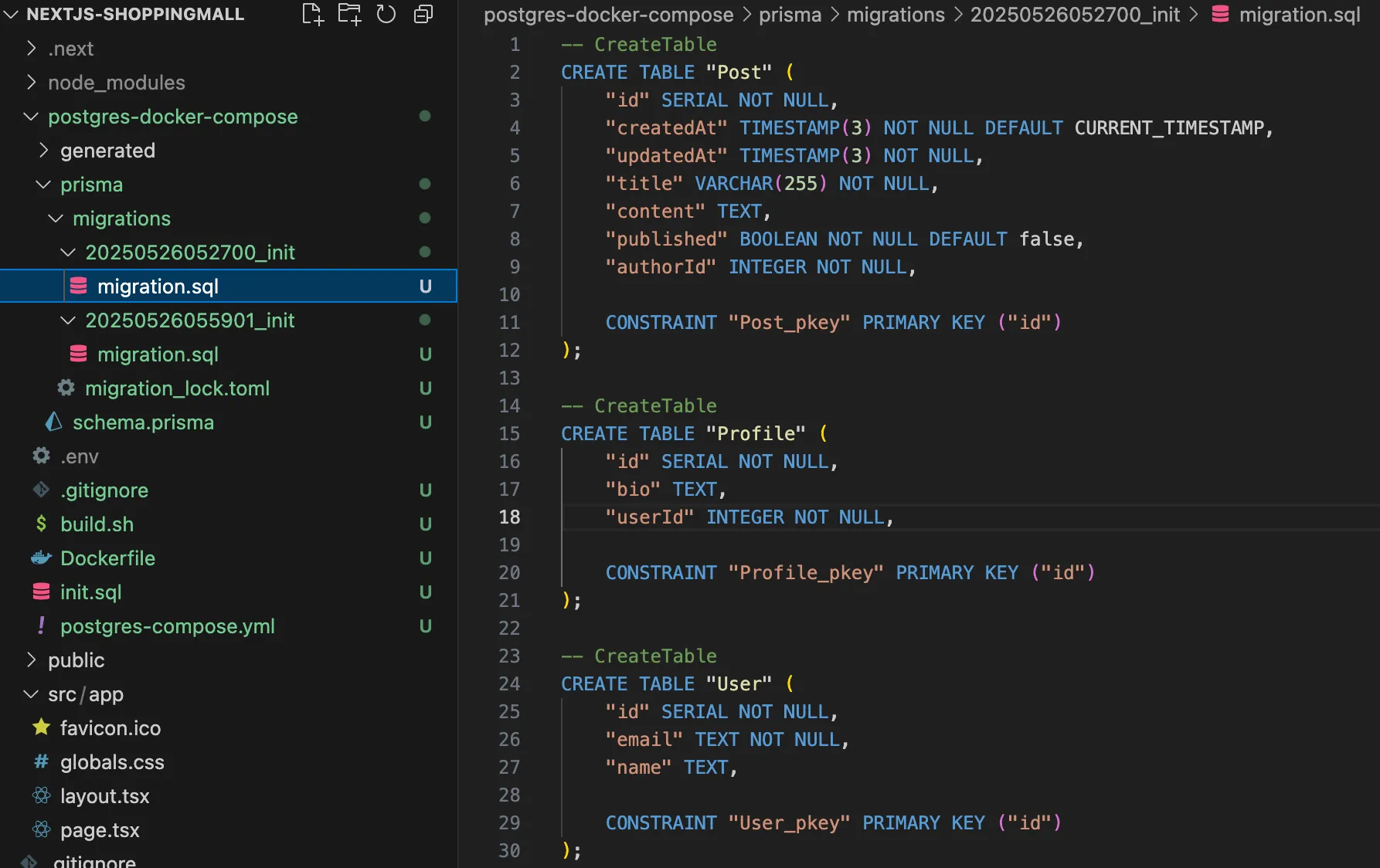
Task: Click "User_pkey" constraint name
Action: click(x=789, y=822)
